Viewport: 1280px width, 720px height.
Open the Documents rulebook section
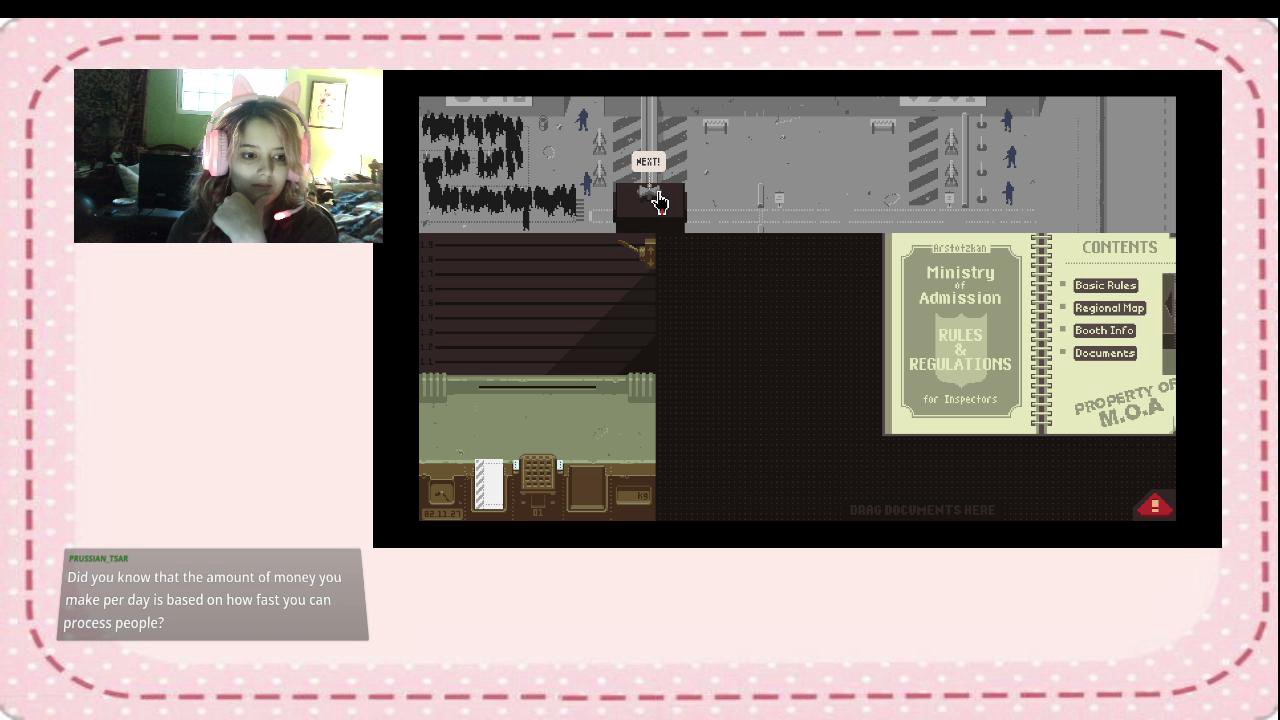(x=1105, y=353)
